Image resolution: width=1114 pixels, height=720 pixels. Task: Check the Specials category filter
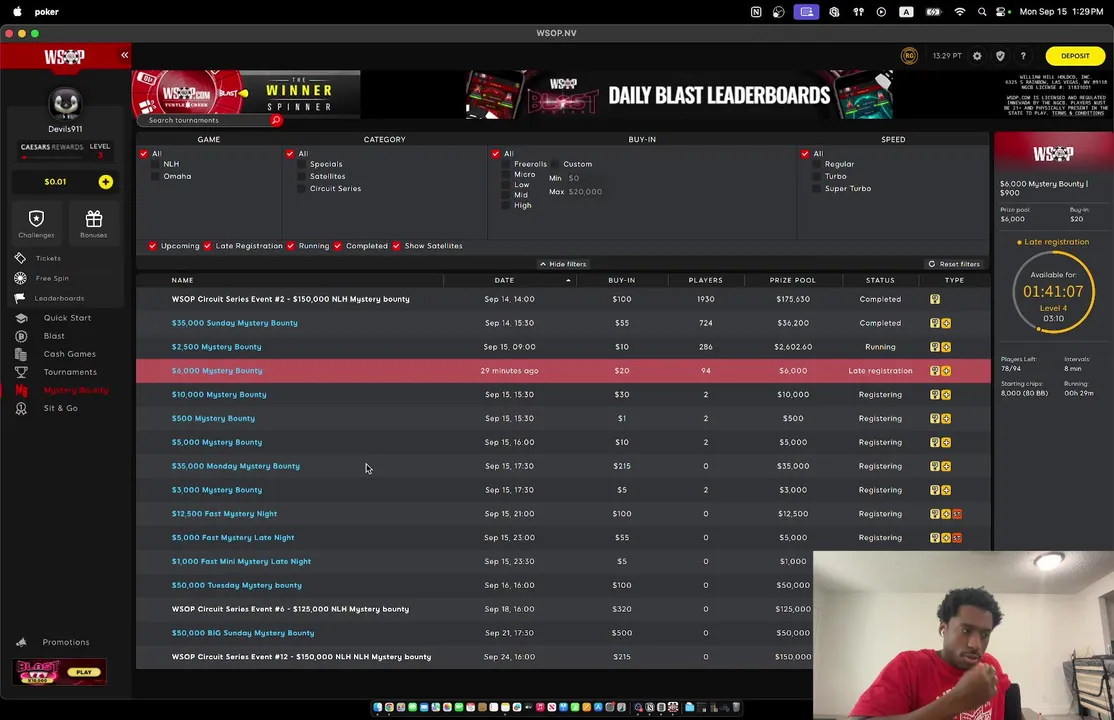(301, 164)
